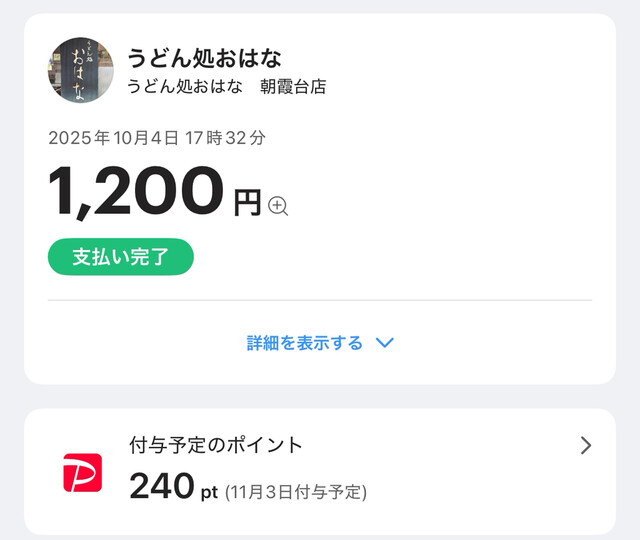Click the 1,200 payment amount
640x540 pixels.
click(x=135, y=191)
